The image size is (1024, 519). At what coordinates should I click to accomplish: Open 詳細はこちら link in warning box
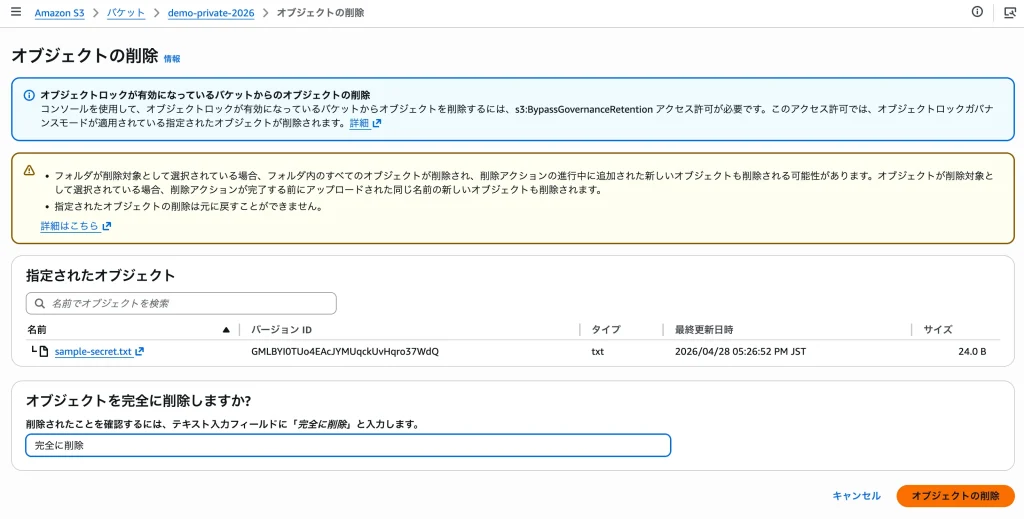(x=70, y=226)
